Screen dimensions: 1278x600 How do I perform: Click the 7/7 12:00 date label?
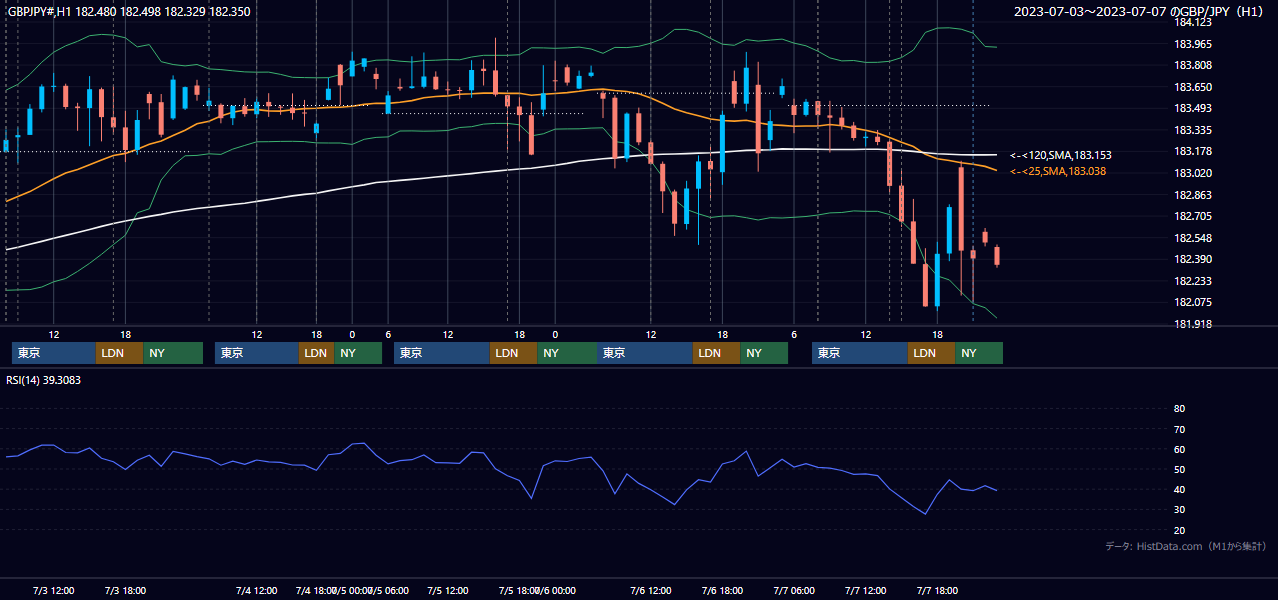click(x=866, y=591)
